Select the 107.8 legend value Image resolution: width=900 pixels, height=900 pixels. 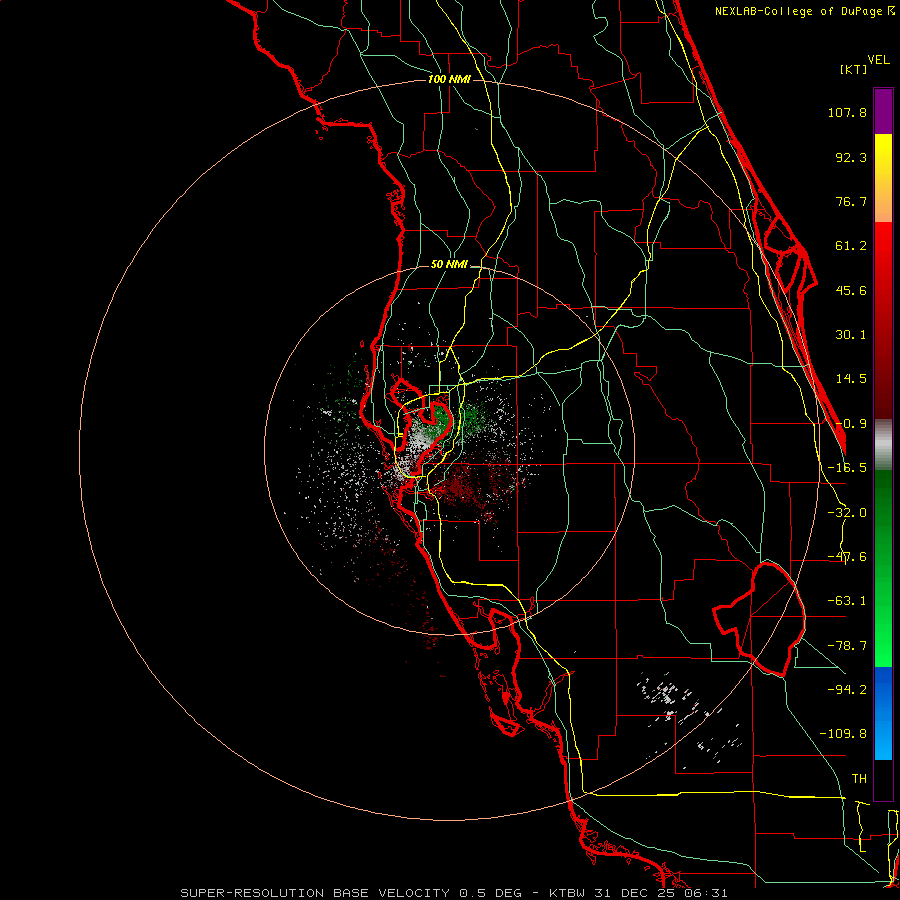(847, 112)
